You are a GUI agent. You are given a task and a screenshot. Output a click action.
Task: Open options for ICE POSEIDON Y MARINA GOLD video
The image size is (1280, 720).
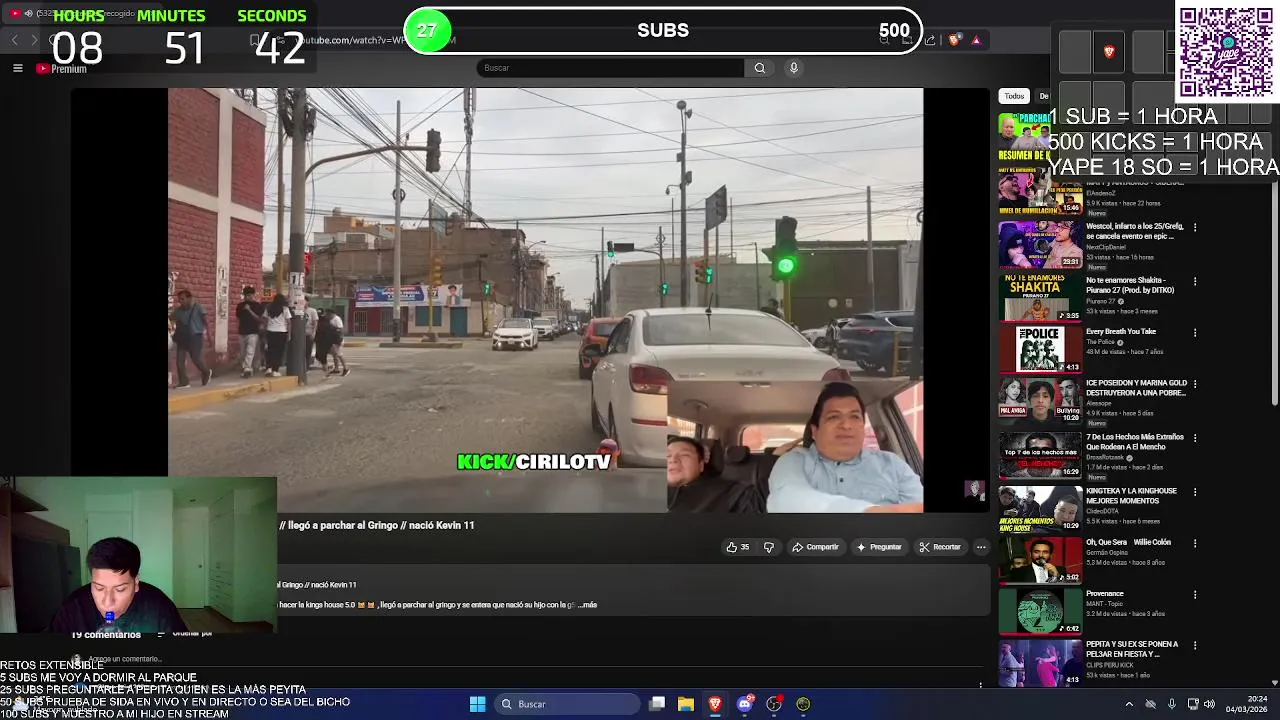point(1194,384)
